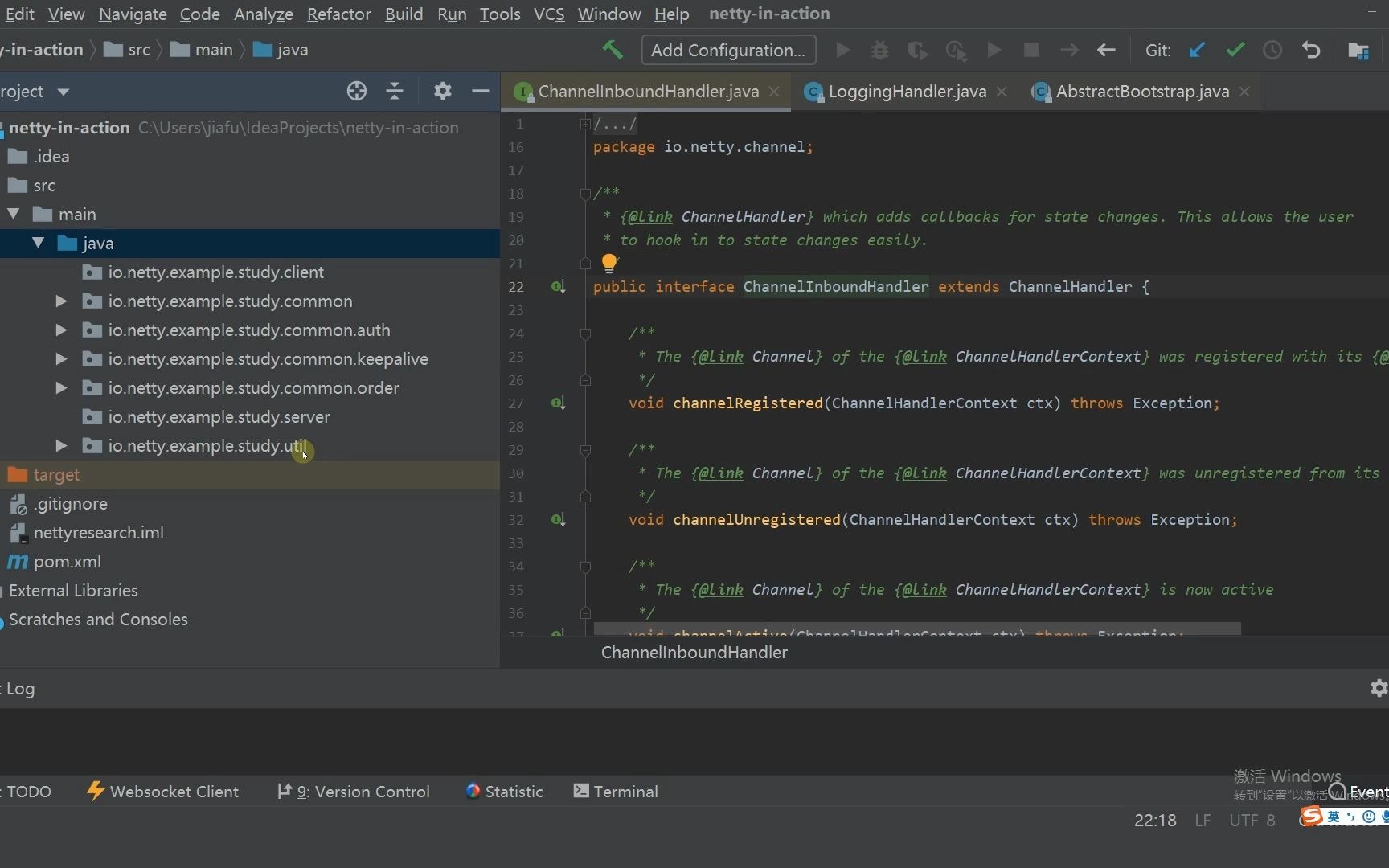This screenshot has height=868, width=1389.
Task: Click the yellow lightbulb intention icon
Action: 609,263
